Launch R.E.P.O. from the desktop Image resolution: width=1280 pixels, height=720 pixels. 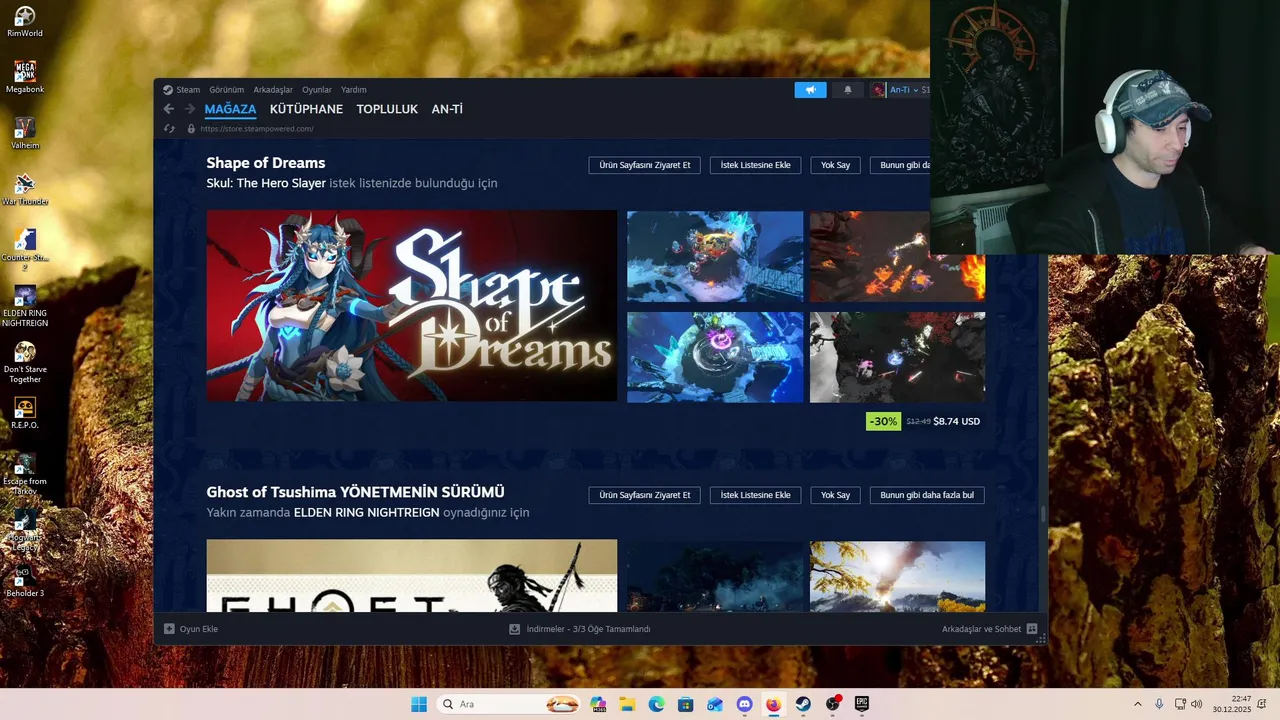[x=25, y=413]
